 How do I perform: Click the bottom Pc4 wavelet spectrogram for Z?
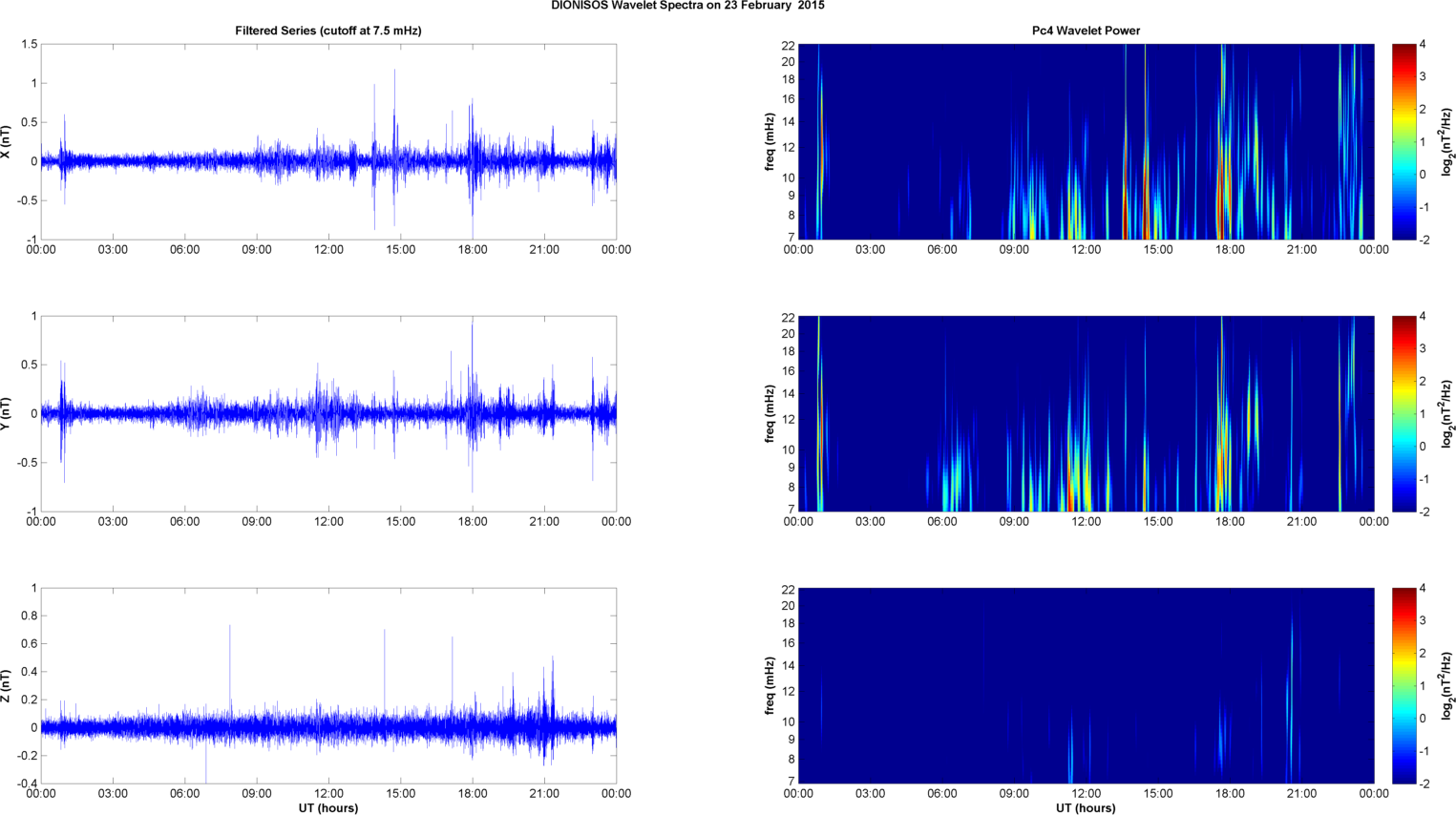(x=1086, y=685)
